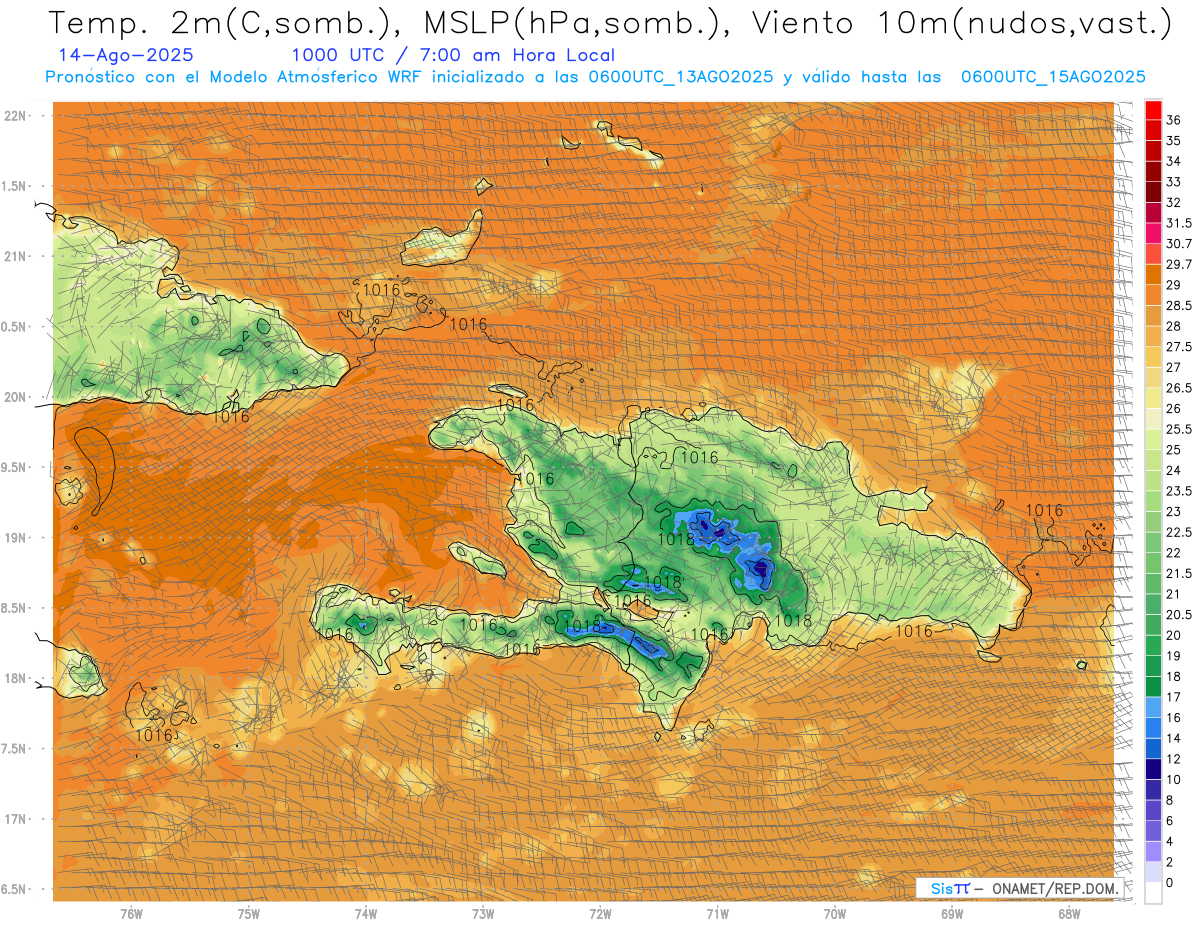Image resolution: width=1200 pixels, height=927 pixels.
Task: Click the '70W' longitude axis label
Action: tap(834, 914)
